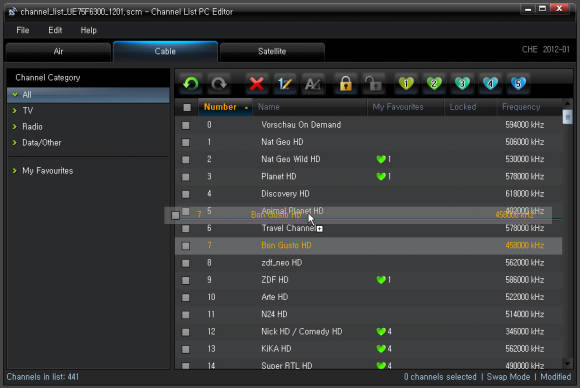
Task: Add to Favourites 1 heart icon
Action: click(406, 83)
